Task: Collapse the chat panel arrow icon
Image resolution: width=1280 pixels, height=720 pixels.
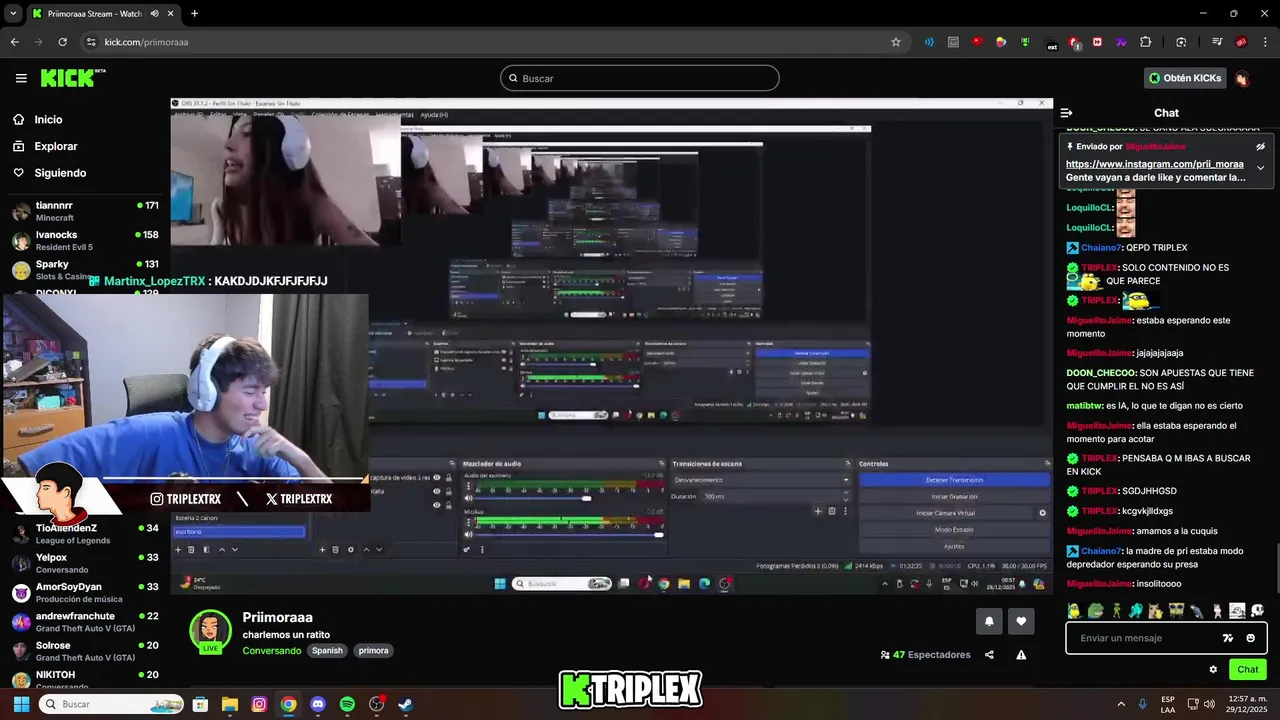Action: 1066,113
